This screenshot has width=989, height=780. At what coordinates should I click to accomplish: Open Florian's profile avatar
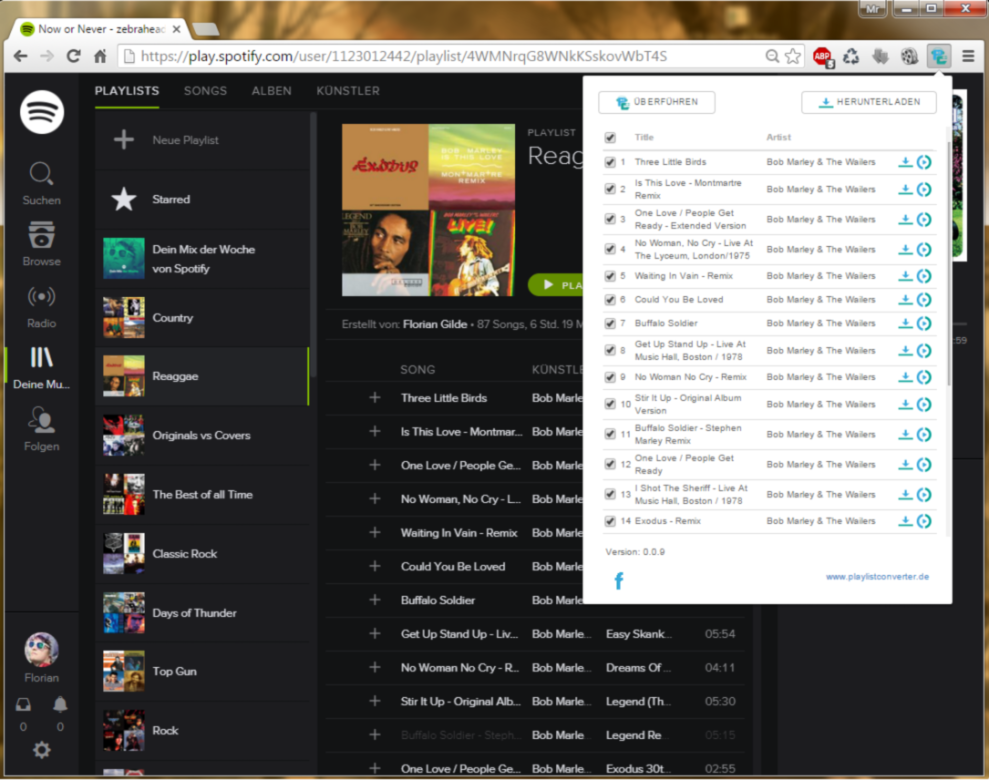[x=42, y=649]
